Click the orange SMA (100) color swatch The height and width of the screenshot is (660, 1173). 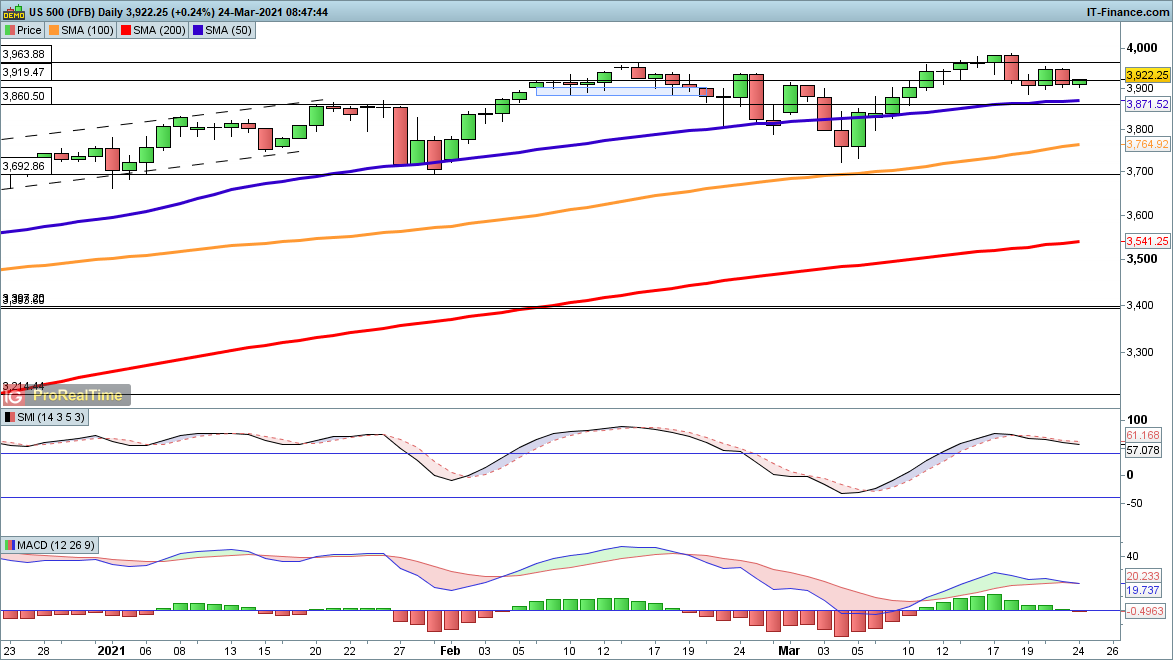click(54, 30)
